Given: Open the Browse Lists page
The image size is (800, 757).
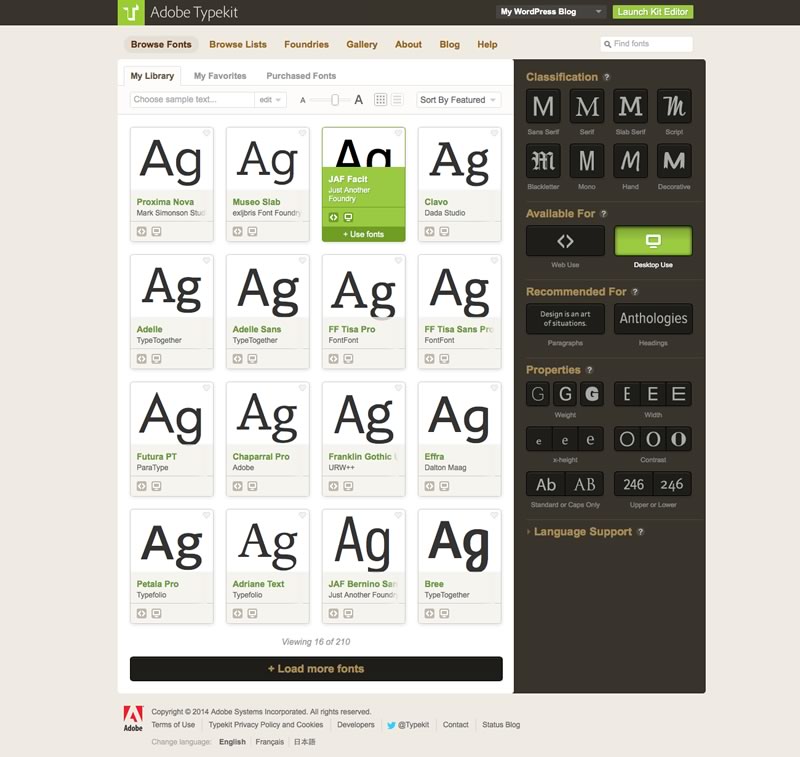Looking at the screenshot, I should tap(238, 44).
